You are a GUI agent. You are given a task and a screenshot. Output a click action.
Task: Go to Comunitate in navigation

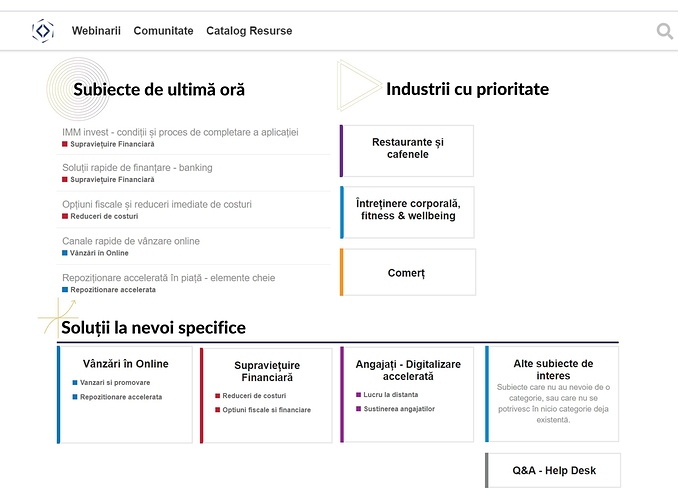pos(163,31)
